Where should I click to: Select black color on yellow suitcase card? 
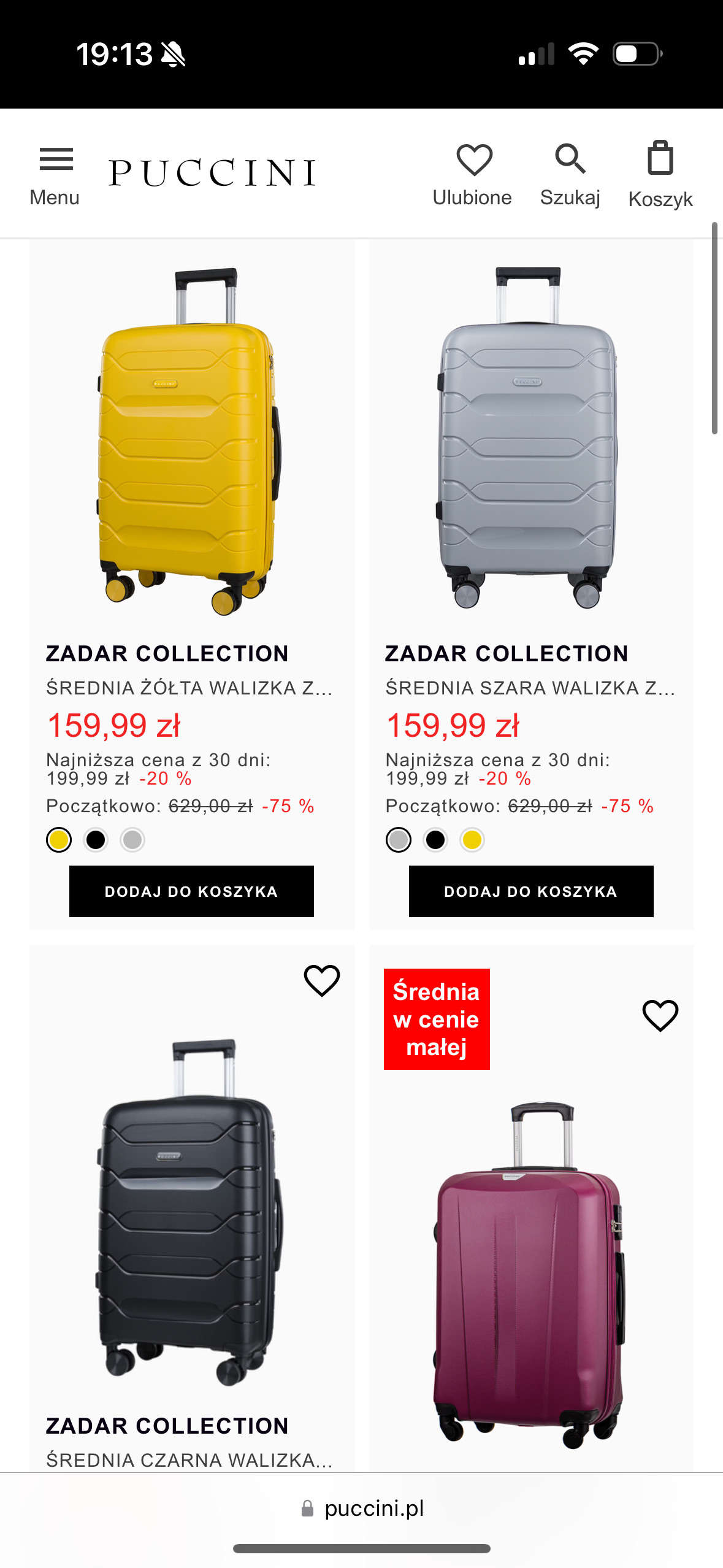coord(96,840)
